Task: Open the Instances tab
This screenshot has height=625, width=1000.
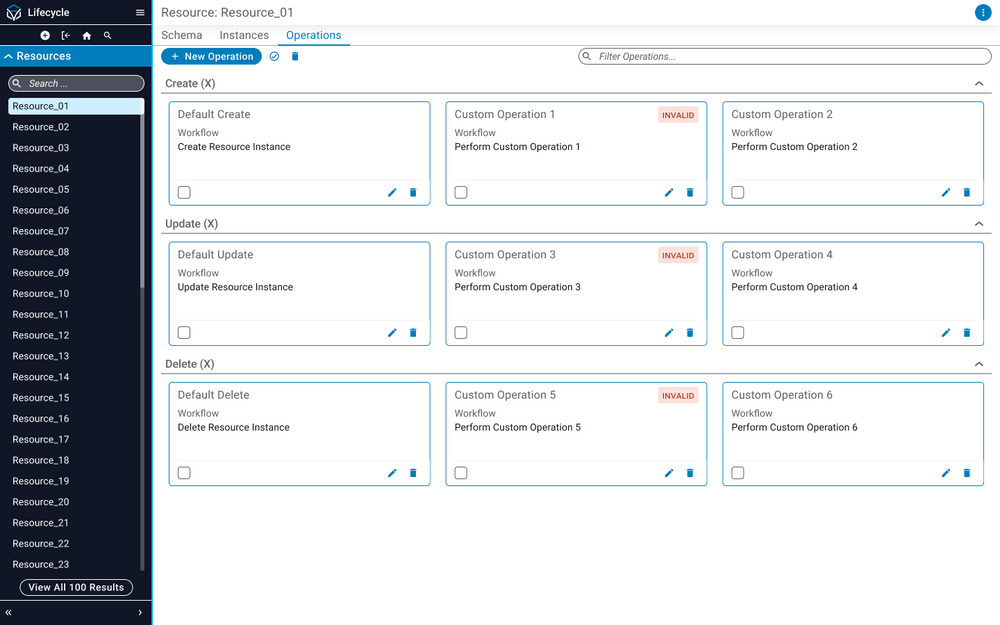Action: [244, 35]
